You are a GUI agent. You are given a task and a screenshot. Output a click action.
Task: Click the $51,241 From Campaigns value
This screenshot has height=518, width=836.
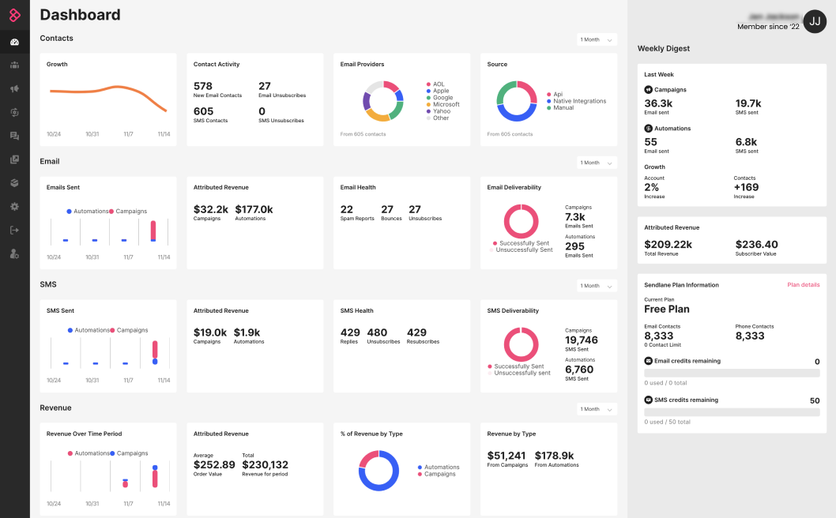click(507, 456)
